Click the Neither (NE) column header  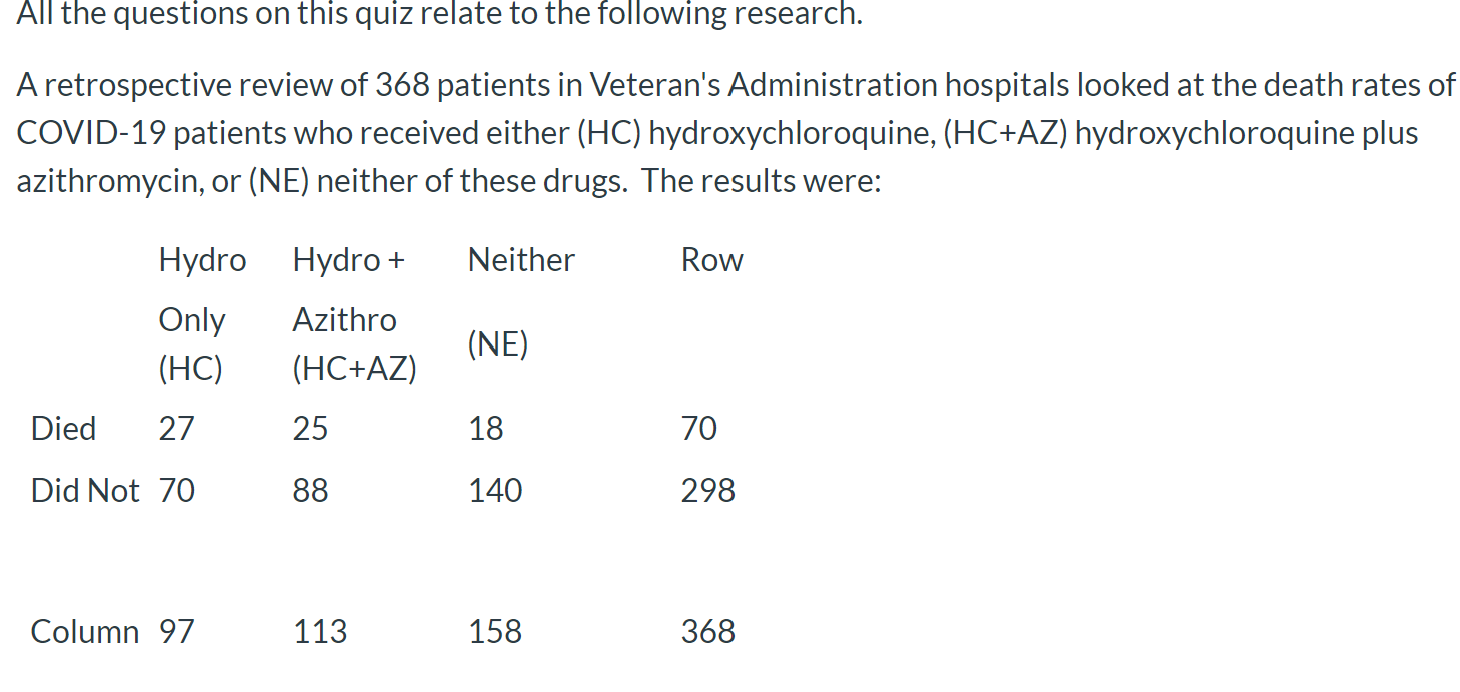pyautogui.click(x=521, y=301)
